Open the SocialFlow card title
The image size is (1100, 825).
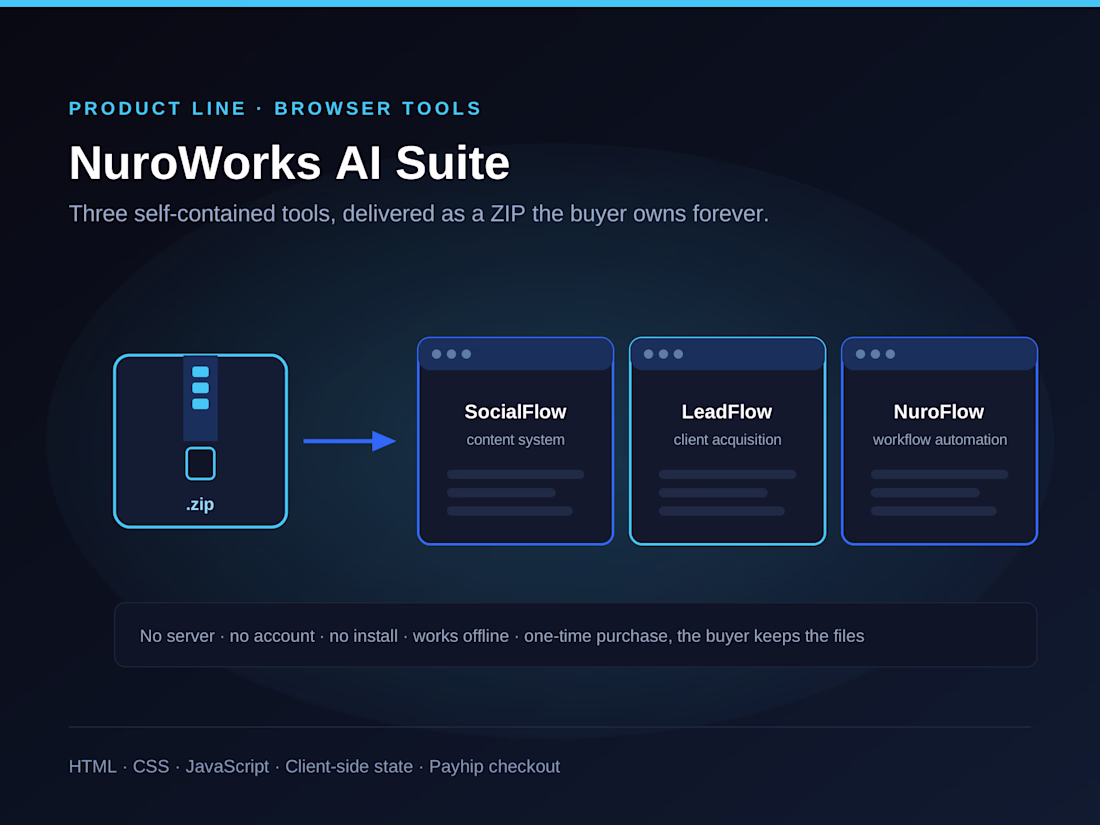[516, 412]
